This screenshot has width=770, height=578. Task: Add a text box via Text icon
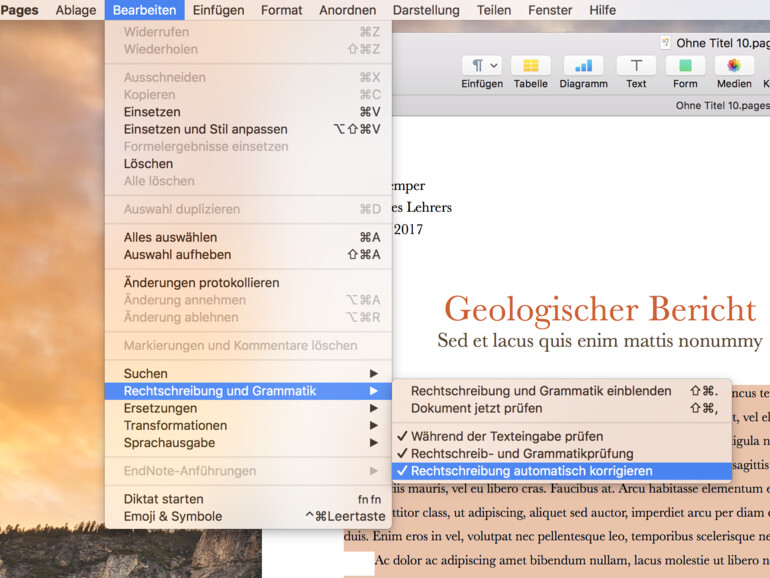(x=636, y=65)
